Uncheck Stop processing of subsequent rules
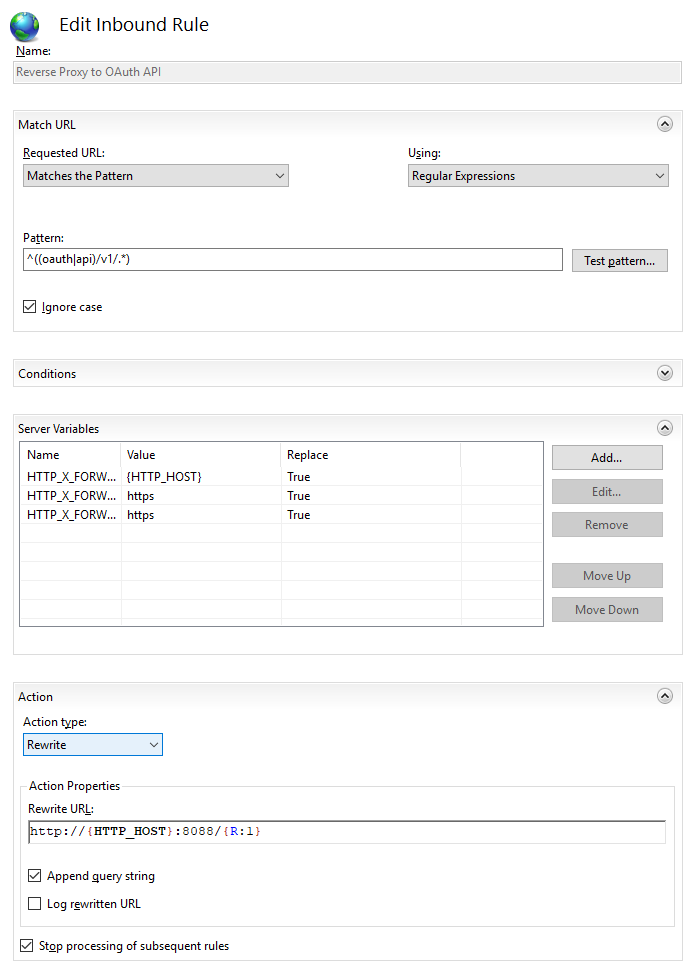The width and height of the screenshot is (698, 972). pyautogui.click(x=27, y=945)
